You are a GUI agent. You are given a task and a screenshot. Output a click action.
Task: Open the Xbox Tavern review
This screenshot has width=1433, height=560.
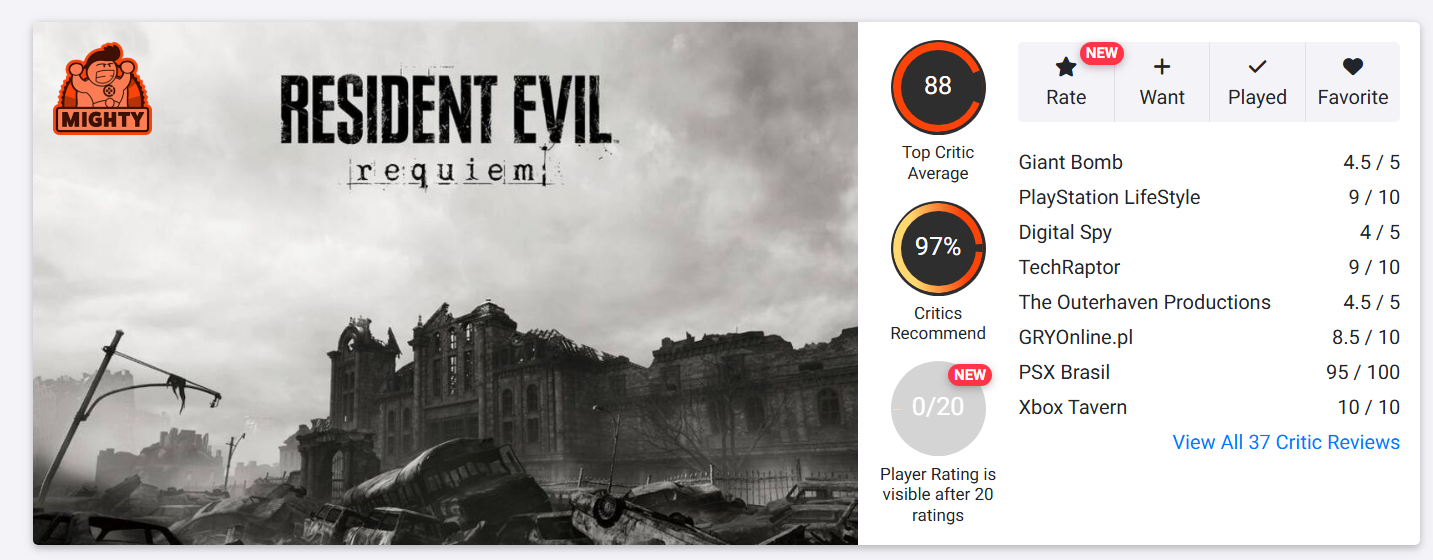pos(1072,407)
